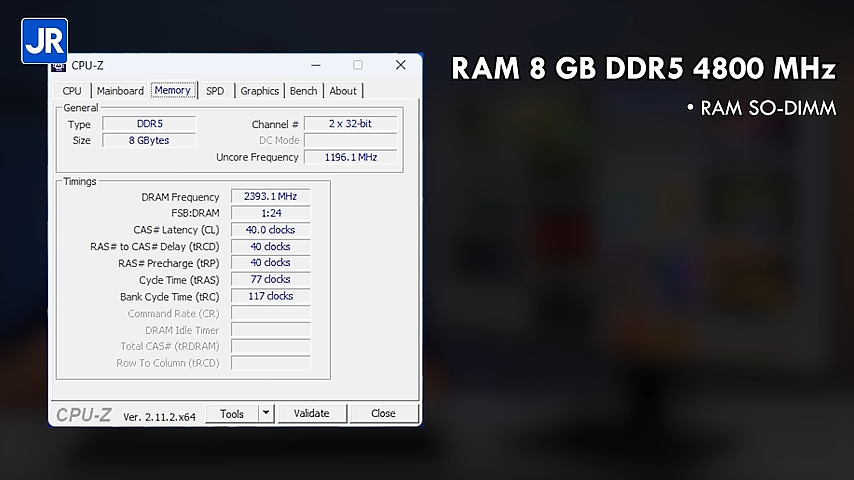Close CPU-Z using the title bar X

400,66
